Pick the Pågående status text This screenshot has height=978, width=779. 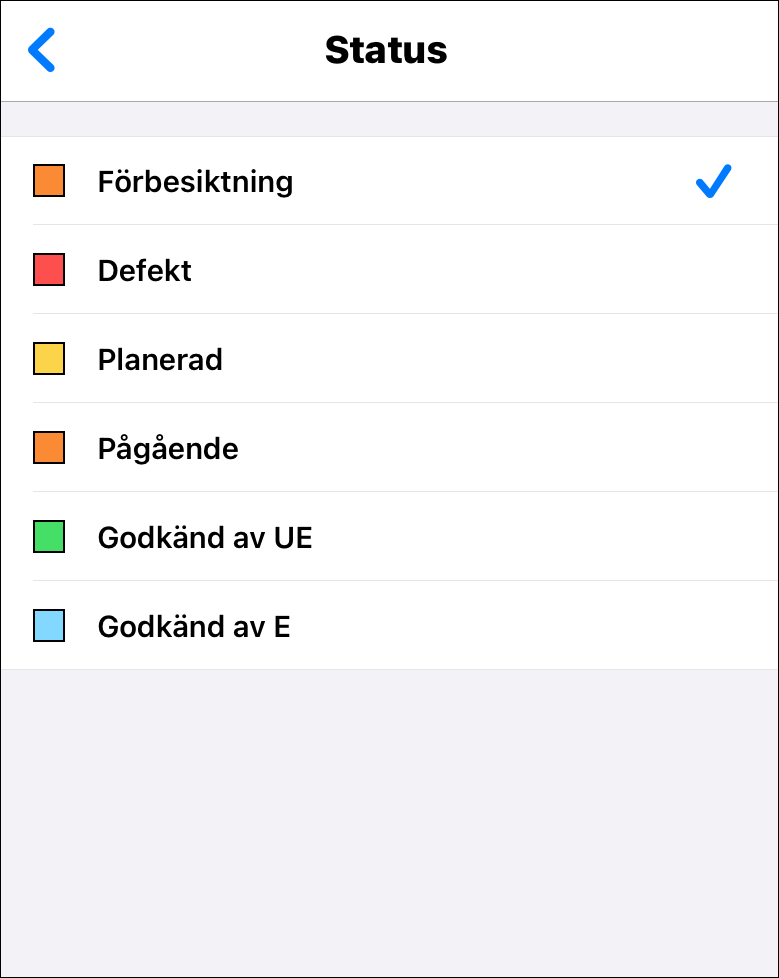click(x=168, y=449)
